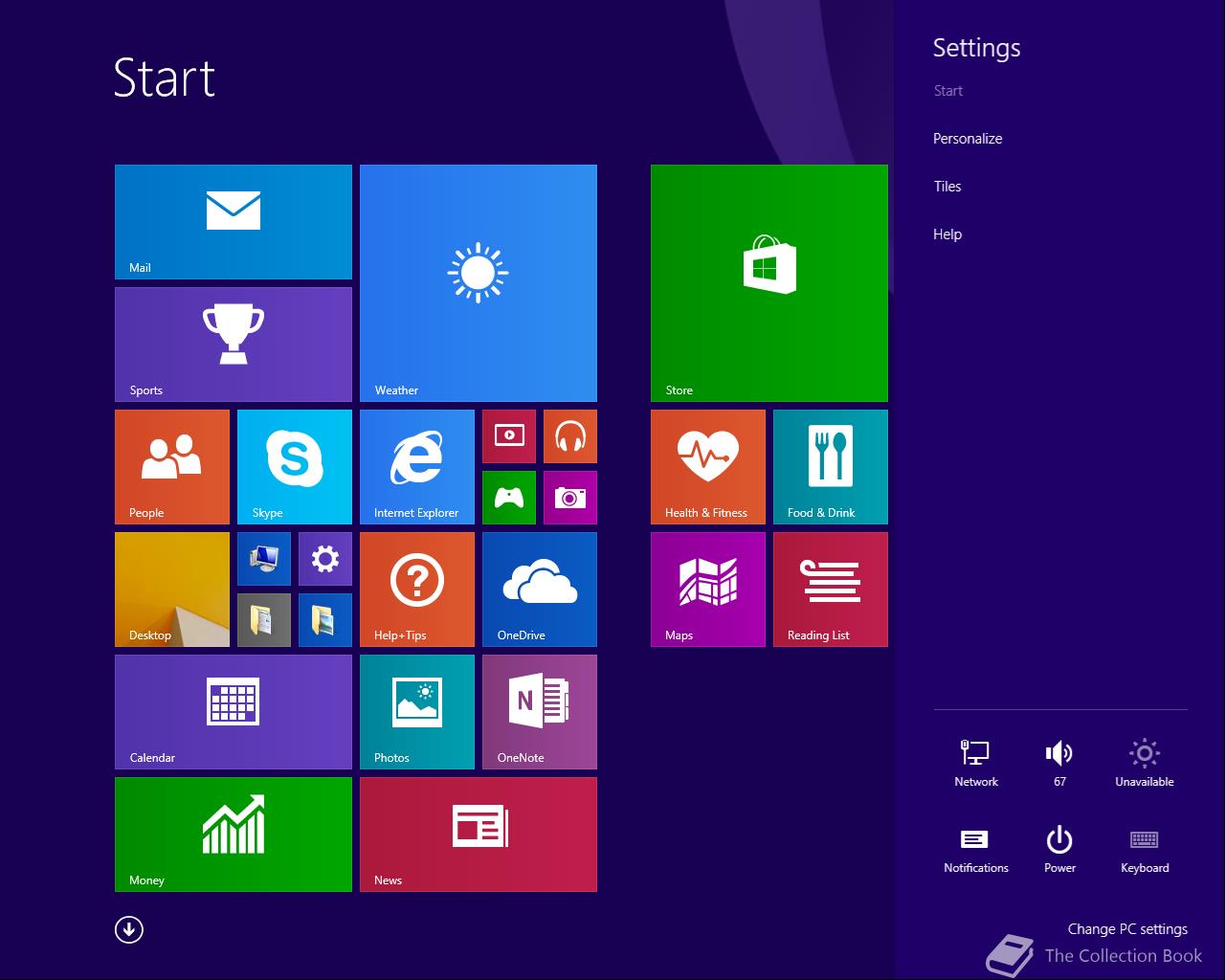Select Personalize in Settings charm
Viewport: 1225px width, 980px height.
(x=968, y=139)
